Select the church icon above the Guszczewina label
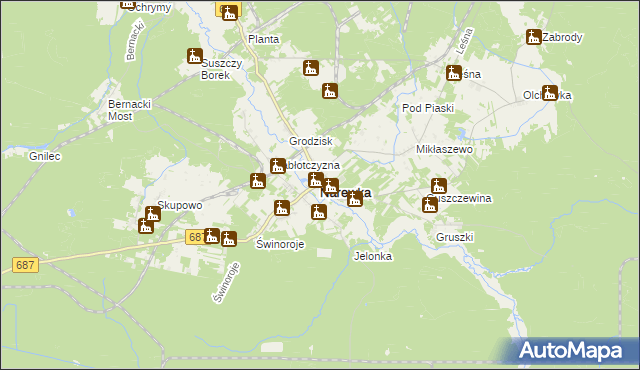Screen dimensions: 640x370 pos(439,186)
